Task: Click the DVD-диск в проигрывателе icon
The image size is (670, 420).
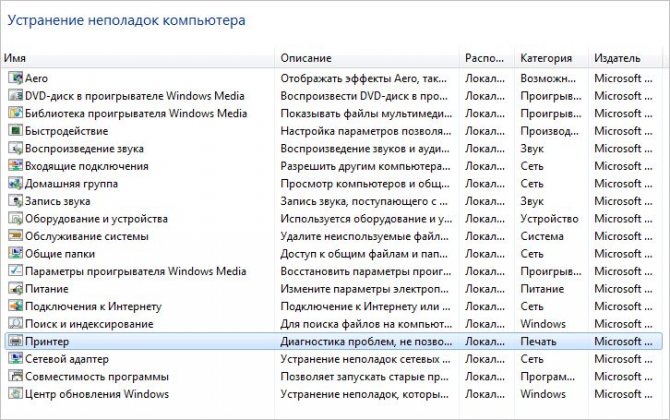Action: pos(15,95)
